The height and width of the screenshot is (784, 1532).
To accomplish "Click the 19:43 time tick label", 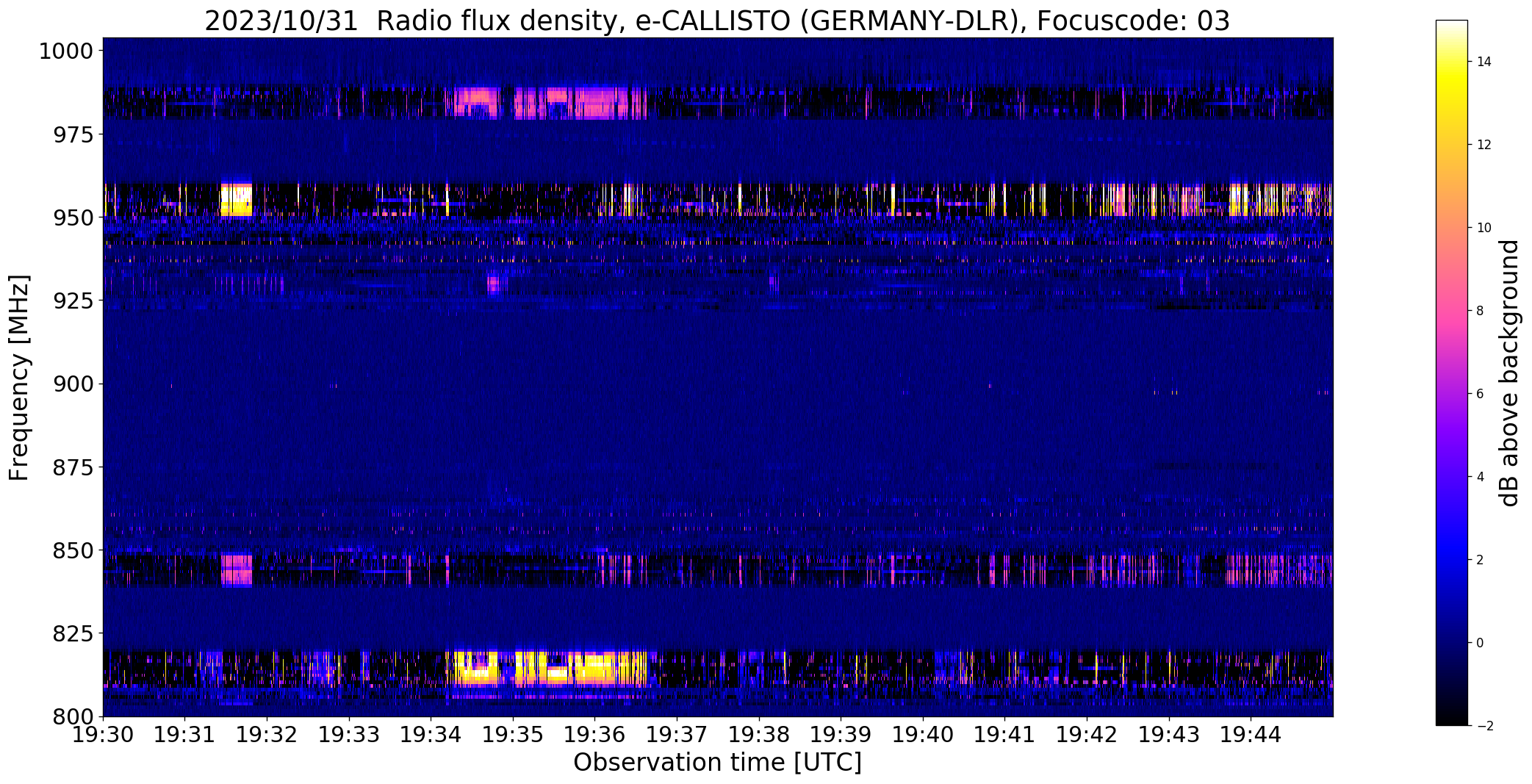I will (1169, 735).
